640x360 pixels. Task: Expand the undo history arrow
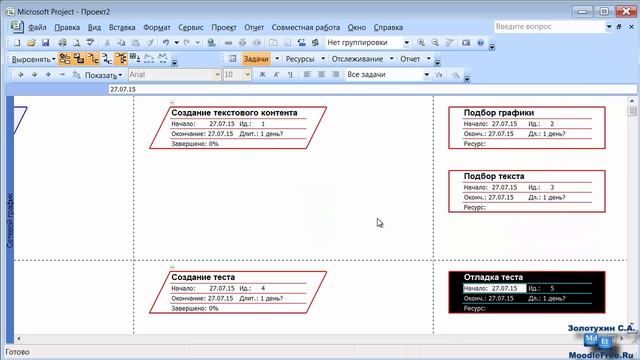pos(176,42)
